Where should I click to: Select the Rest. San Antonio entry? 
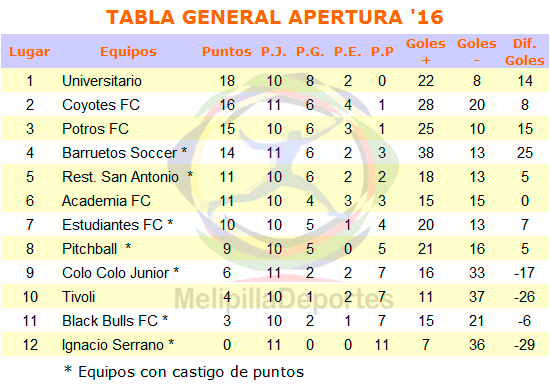point(128,177)
